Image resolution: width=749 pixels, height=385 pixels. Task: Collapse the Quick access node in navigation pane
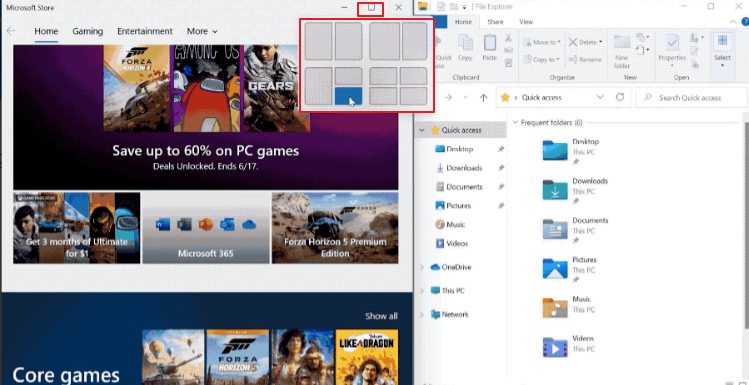(422, 130)
